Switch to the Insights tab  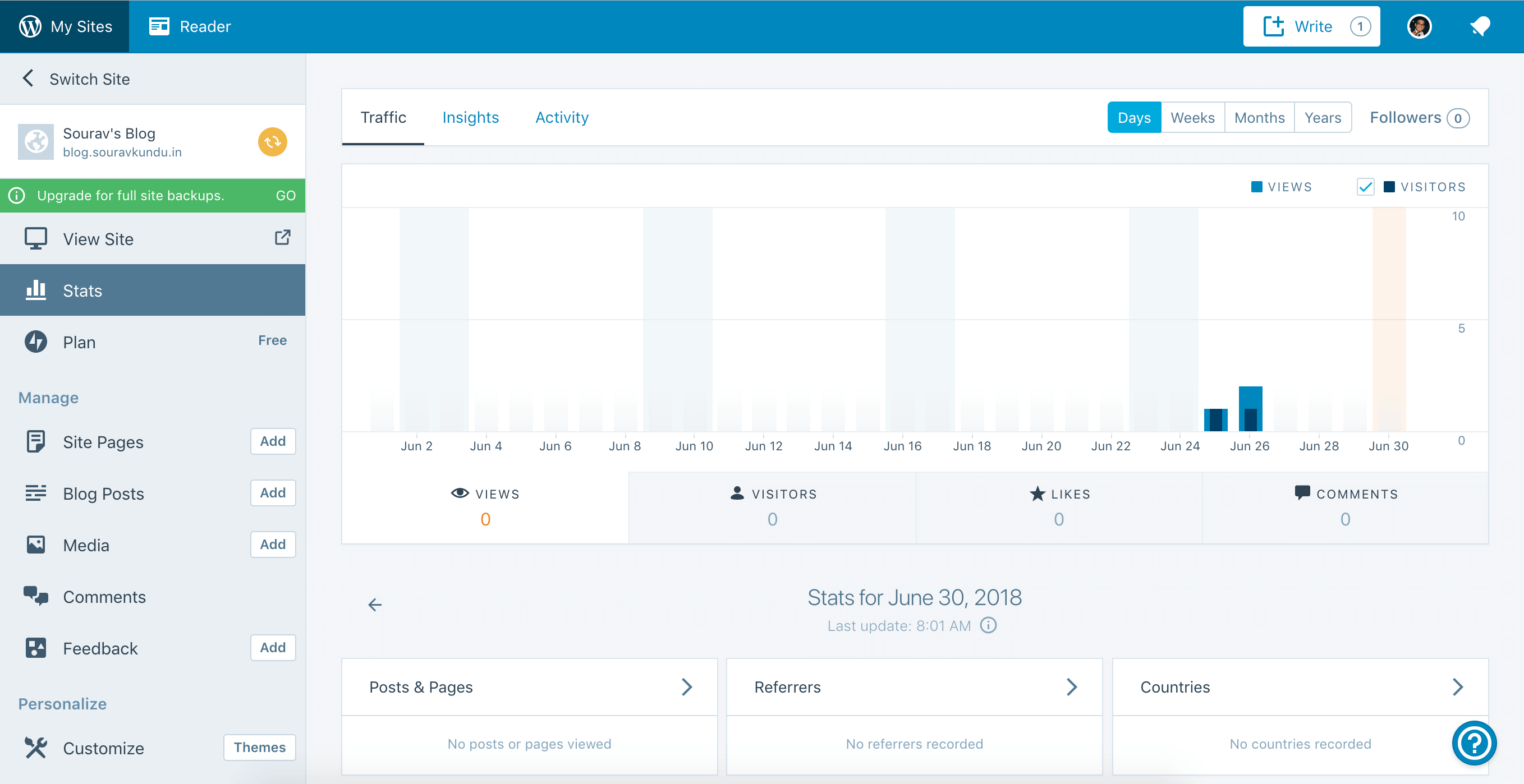point(470,117)
